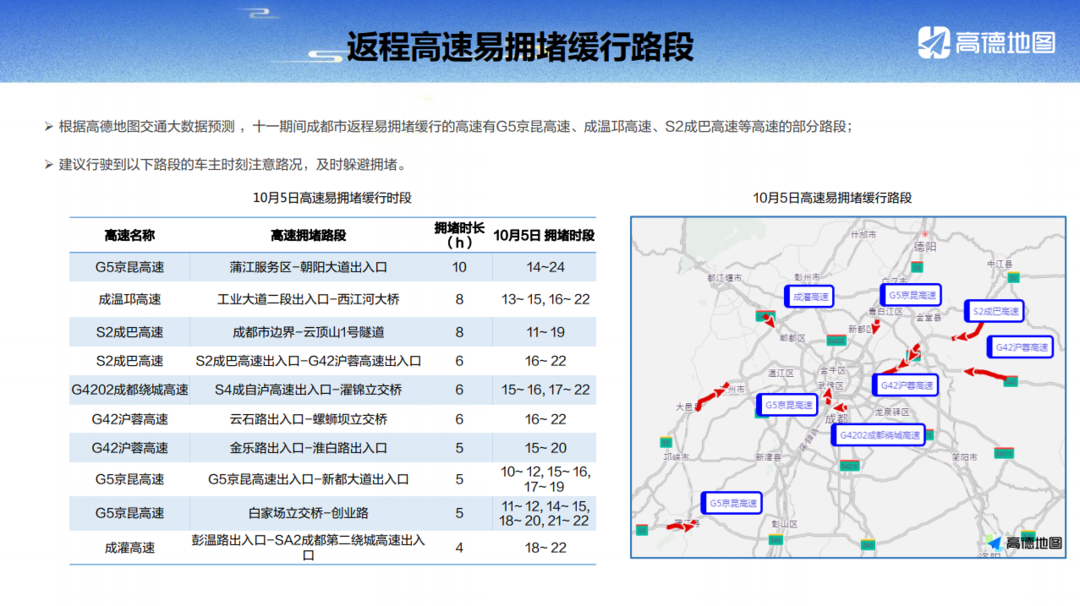Select cell S2成巴高速出入口-G42沪蓉高速出入口
The width and height of the screenshot is (1080, 606).
(x=308, y=361)
